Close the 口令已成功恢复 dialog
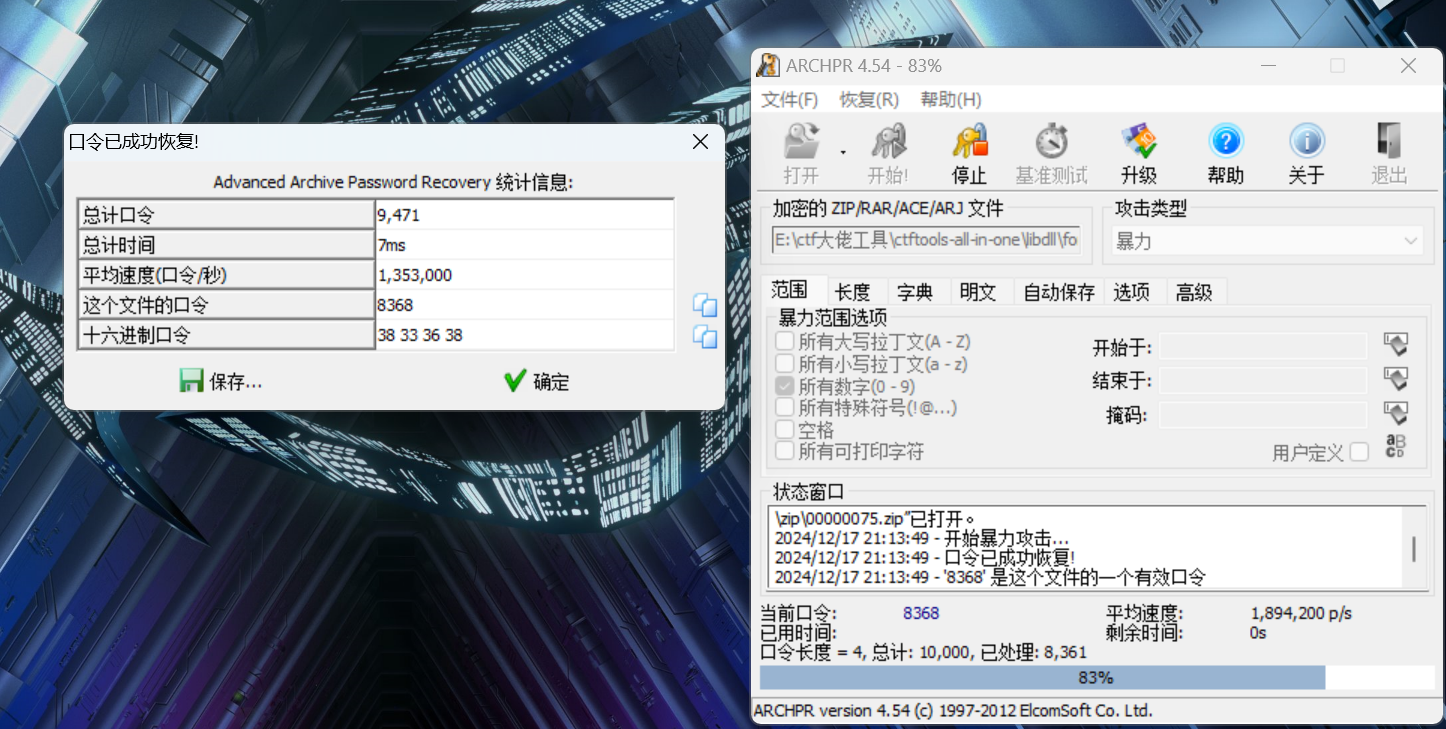Screen dimensions: 1446x729 click(x=700, y=141)
